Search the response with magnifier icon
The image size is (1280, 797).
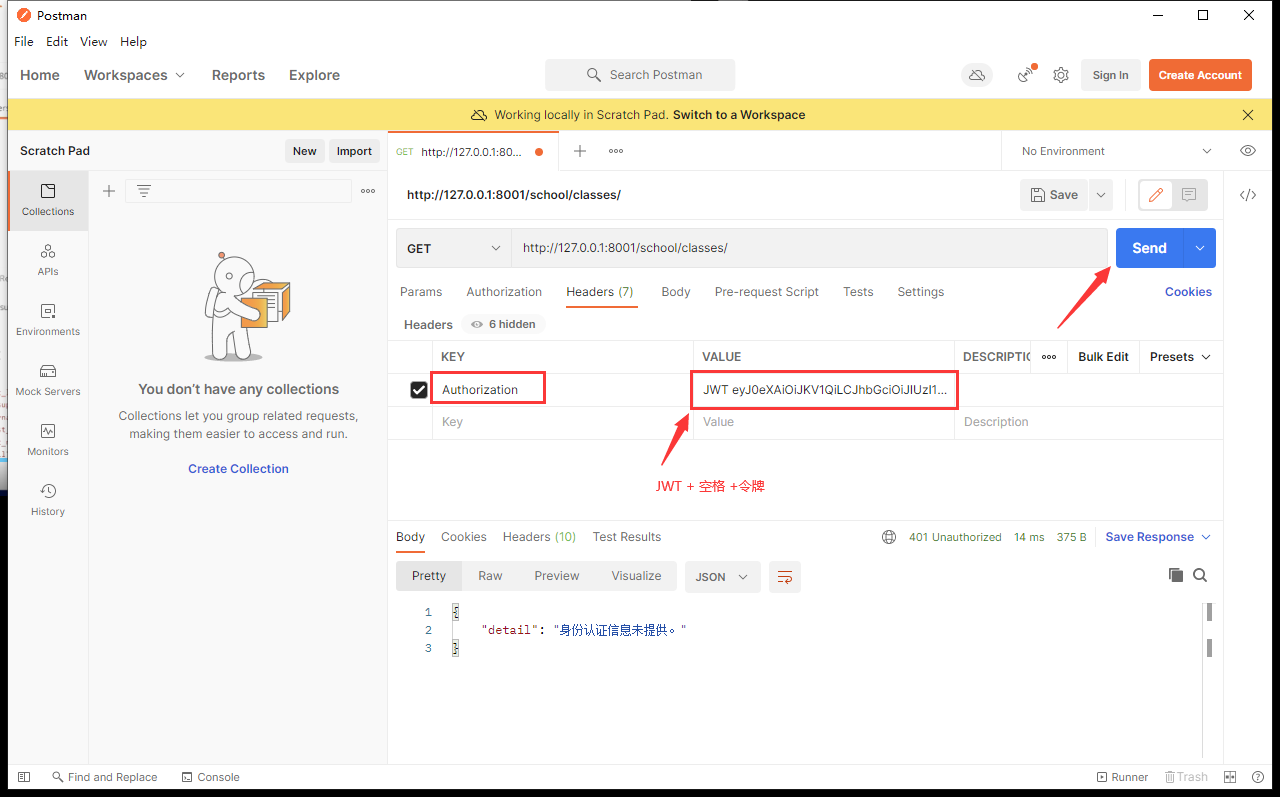[1200, 575]
